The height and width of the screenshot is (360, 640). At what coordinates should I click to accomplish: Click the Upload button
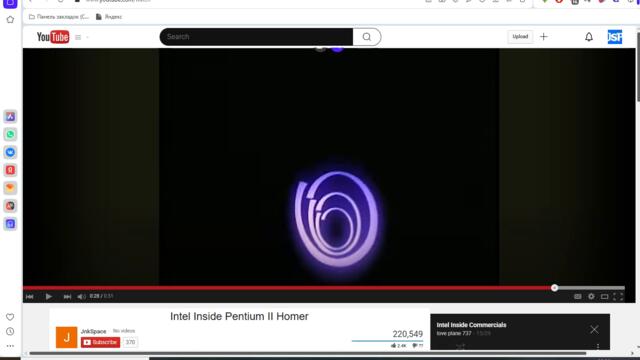point(520,37)
